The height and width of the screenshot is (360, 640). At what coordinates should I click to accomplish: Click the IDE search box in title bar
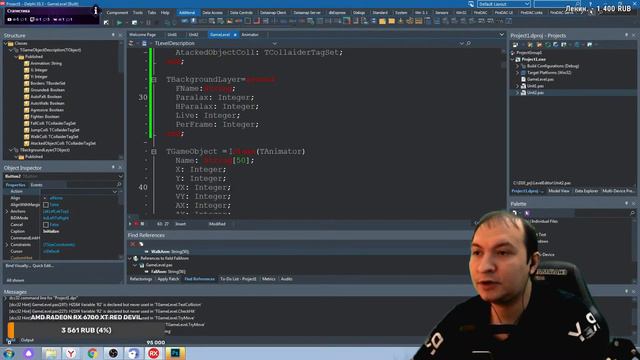pyautogui.click(x=557, y=4)
